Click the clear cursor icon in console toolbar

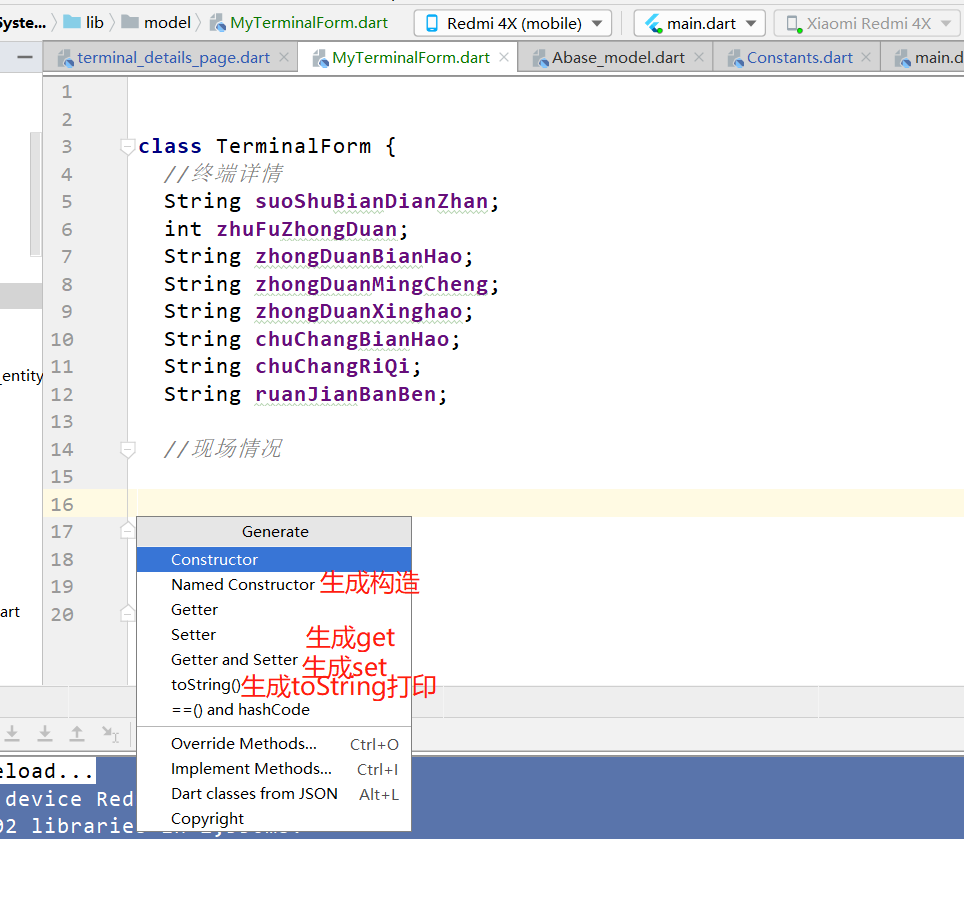point(111,733)
